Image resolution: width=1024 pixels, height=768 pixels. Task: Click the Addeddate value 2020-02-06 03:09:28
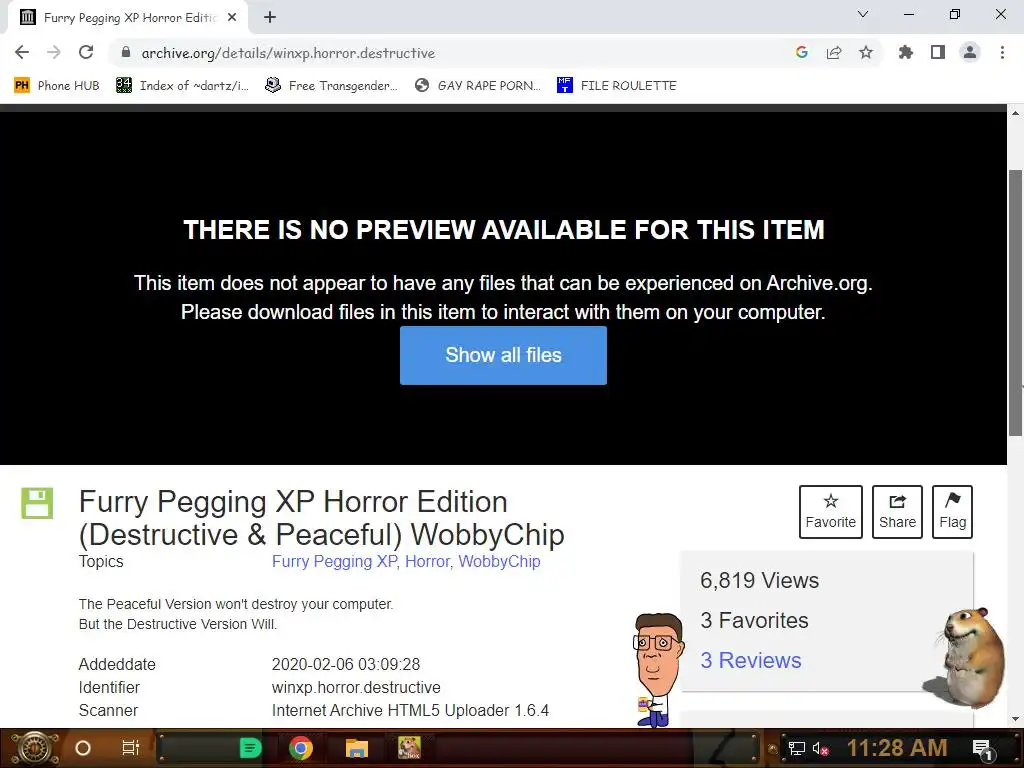click(x=345, y=664)
